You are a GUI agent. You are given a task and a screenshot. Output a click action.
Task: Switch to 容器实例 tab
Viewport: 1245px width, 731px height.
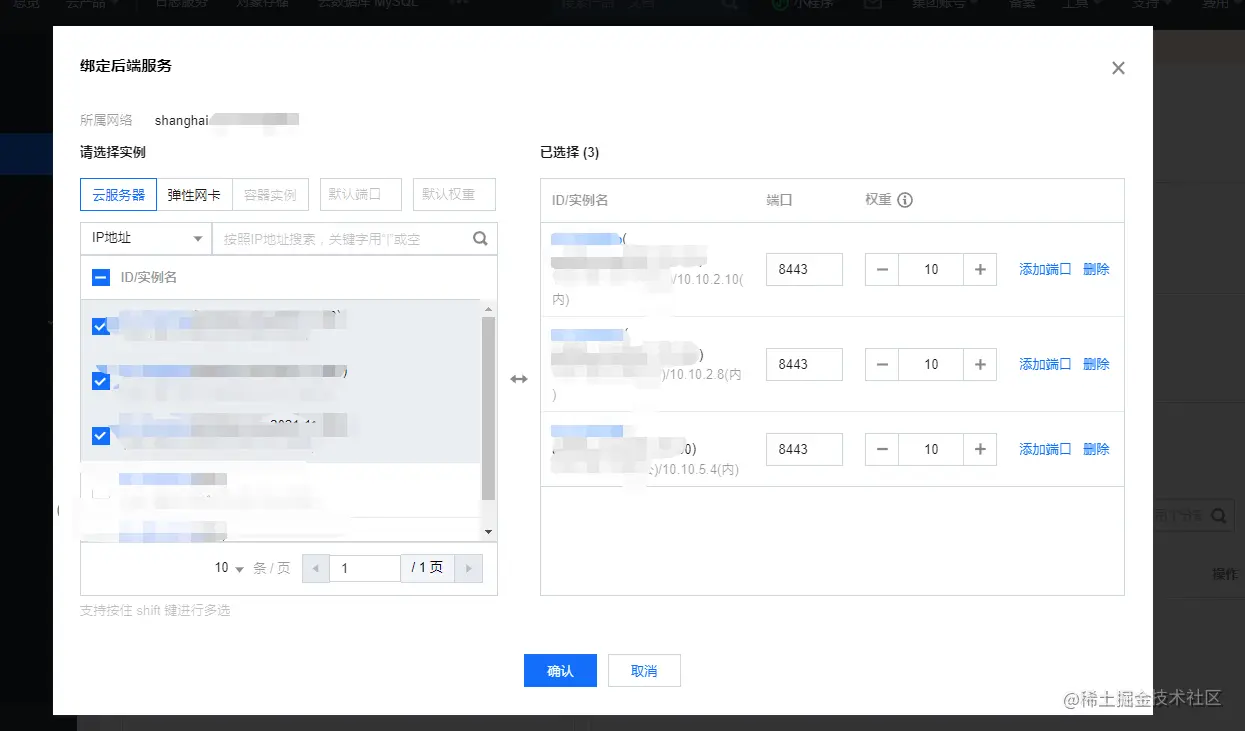(x=270, y=195)
